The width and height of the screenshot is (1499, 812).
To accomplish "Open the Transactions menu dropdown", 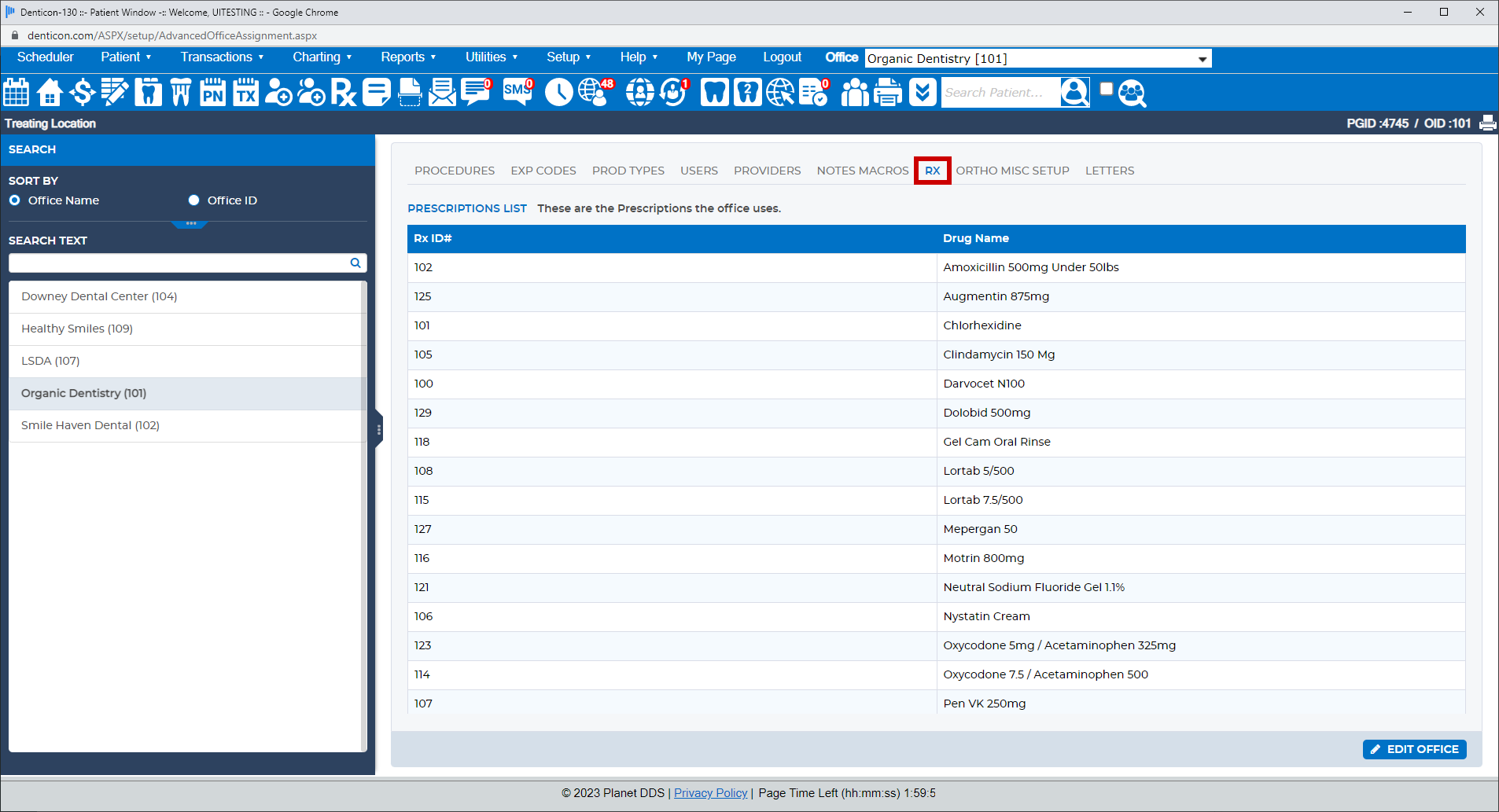I will coord(222,57).
